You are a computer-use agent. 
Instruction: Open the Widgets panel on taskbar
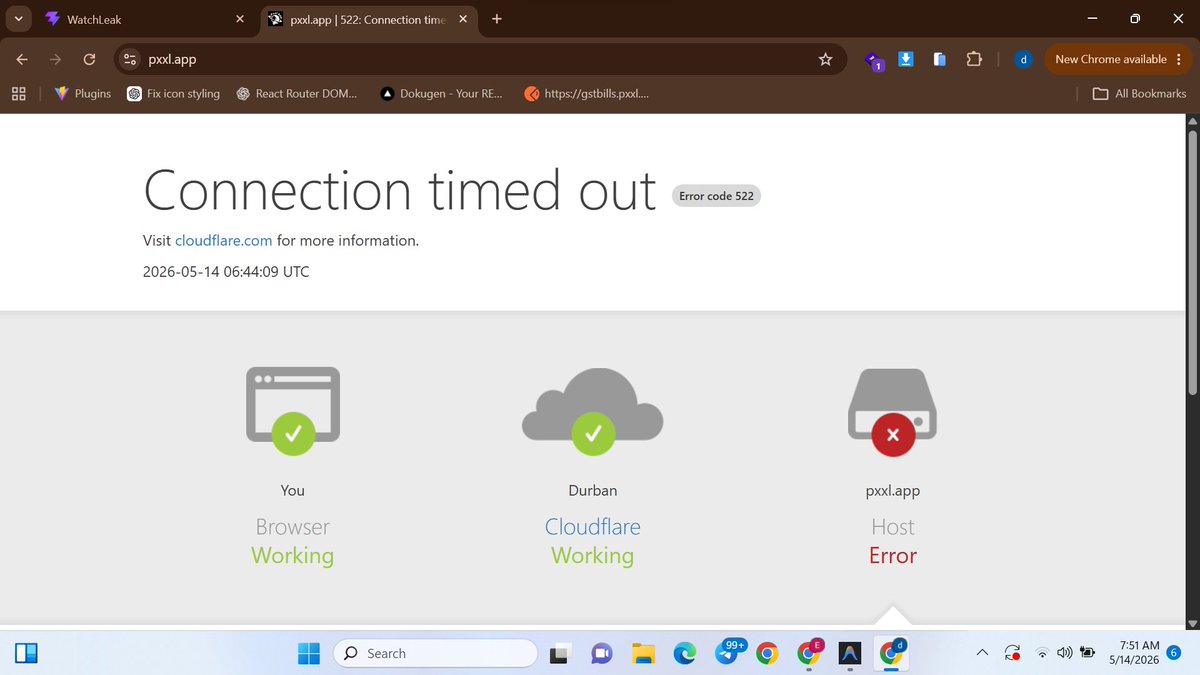click(26, 653)
